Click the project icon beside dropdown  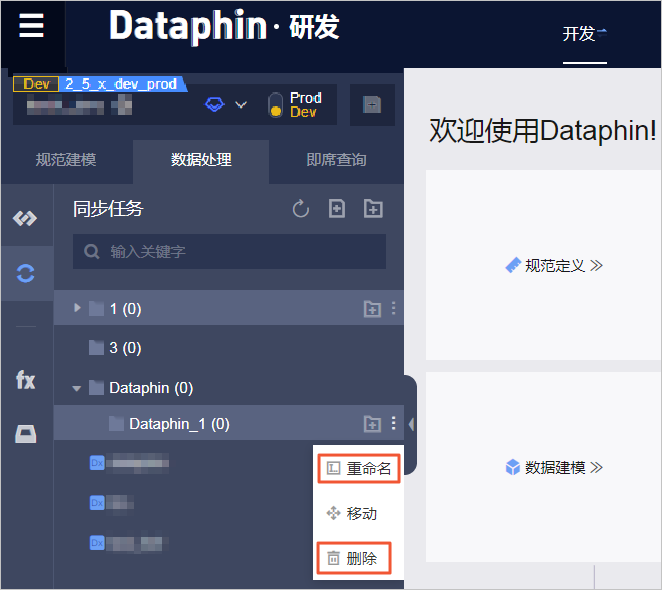[x=214, y=104]
